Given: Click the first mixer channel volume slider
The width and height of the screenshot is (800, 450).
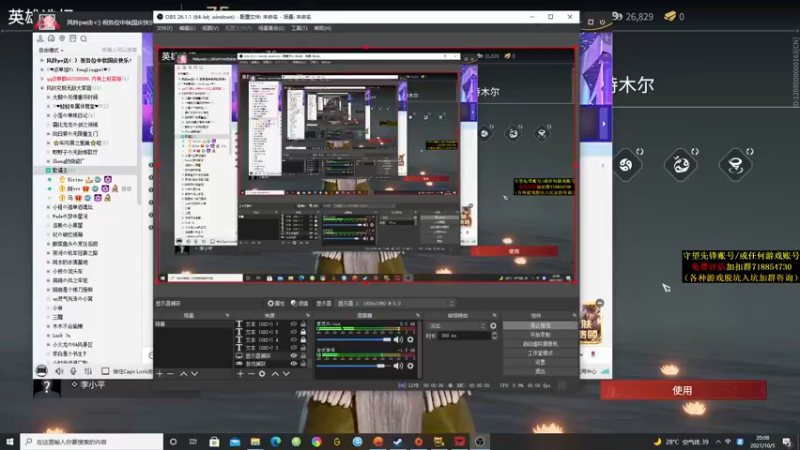Looking at the screenshot, I should click(x=354, y=339).
